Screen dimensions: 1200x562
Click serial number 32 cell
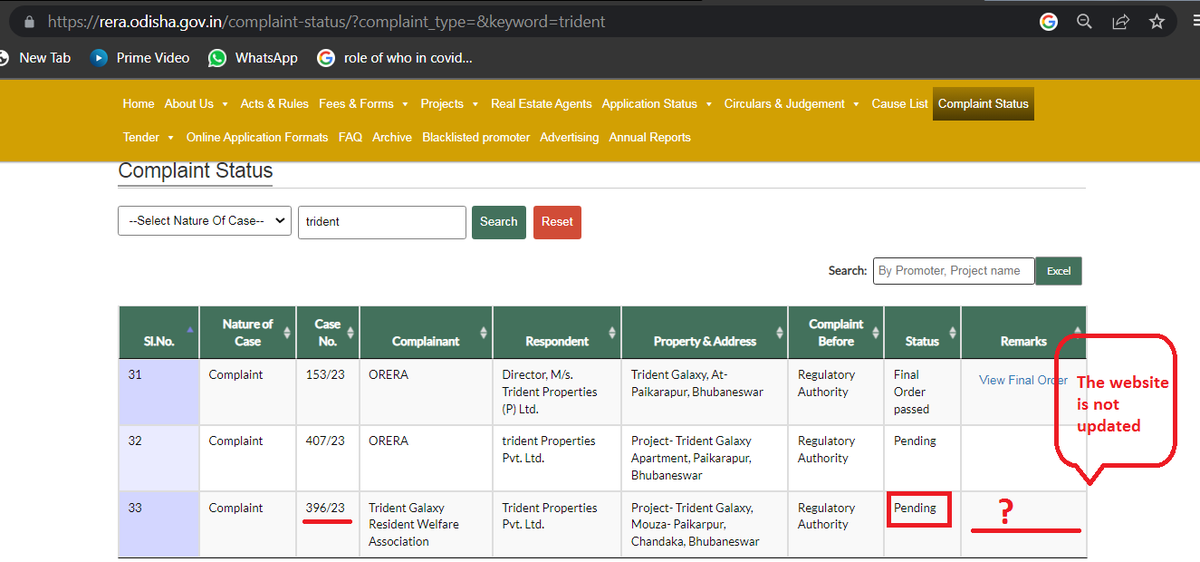[158, 458]
